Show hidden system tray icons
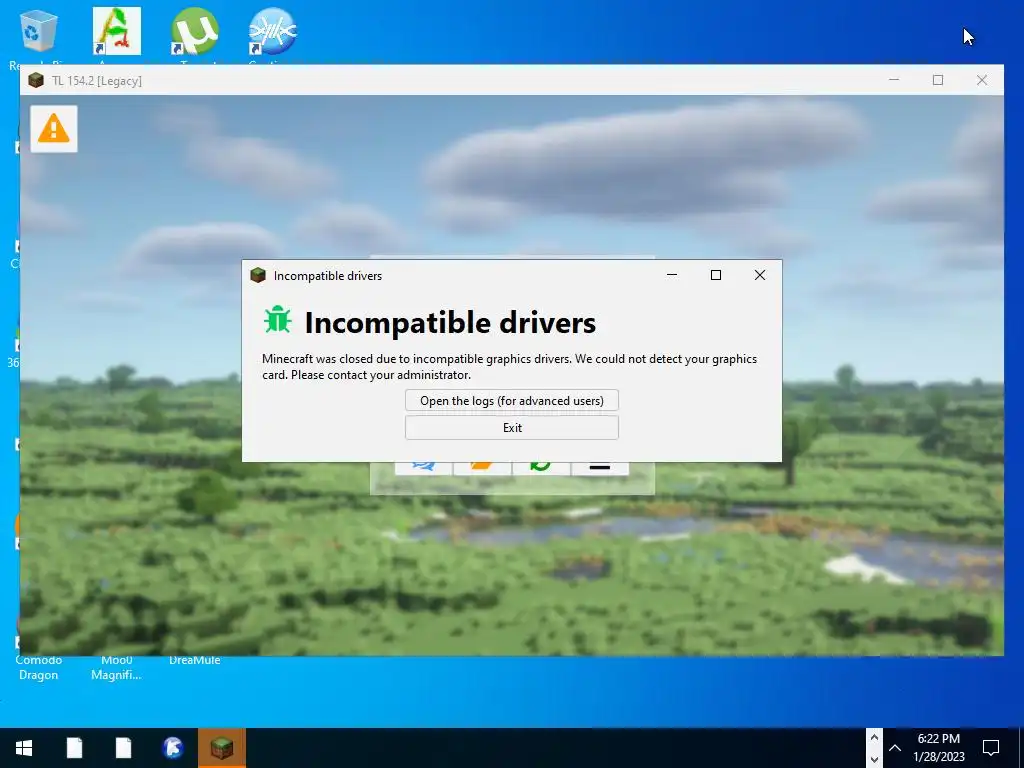The width and height of the screenshot is (1024, 768). (895, 748)
